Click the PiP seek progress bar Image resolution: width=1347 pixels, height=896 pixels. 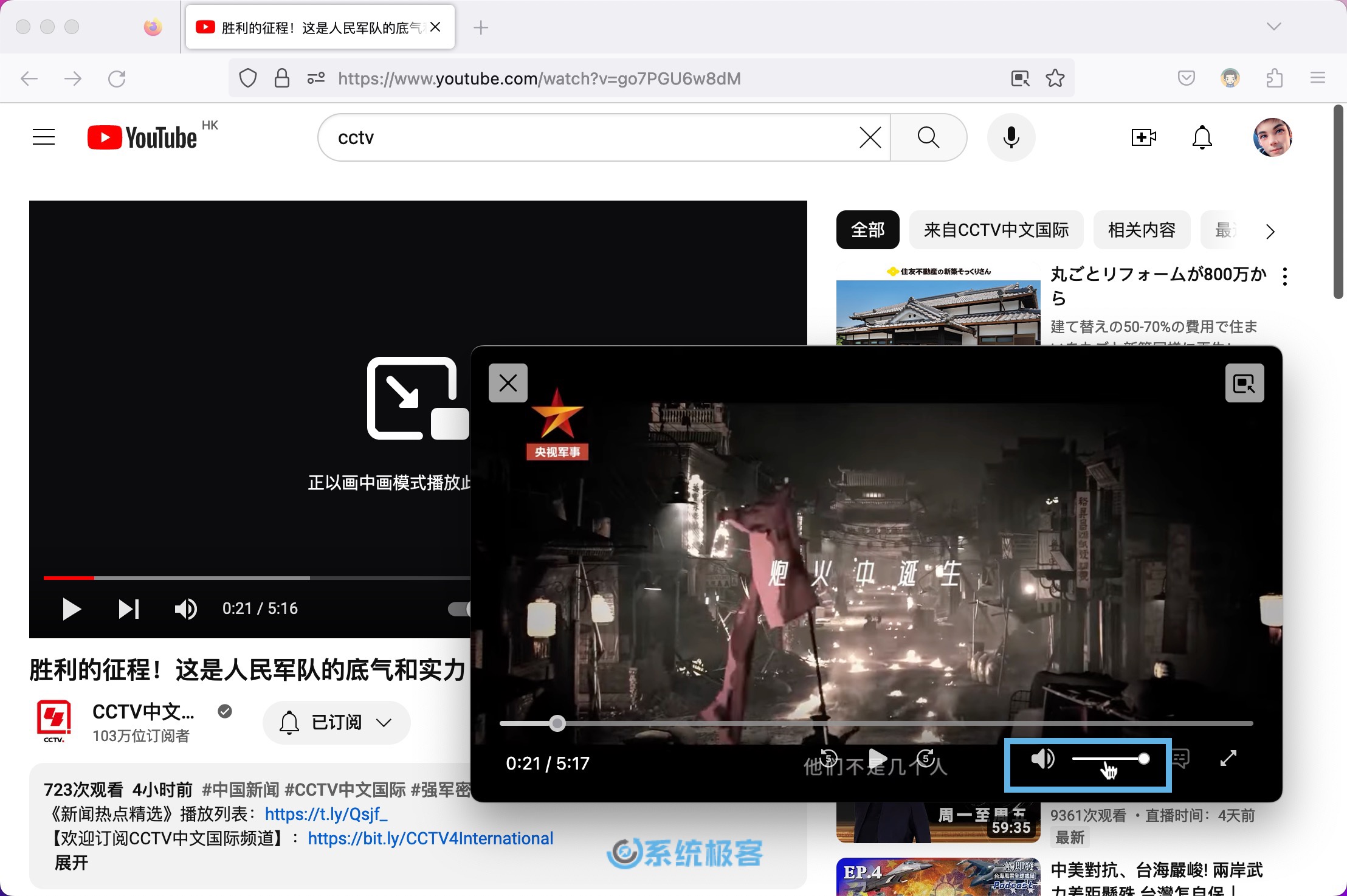[x=876, y=723]
